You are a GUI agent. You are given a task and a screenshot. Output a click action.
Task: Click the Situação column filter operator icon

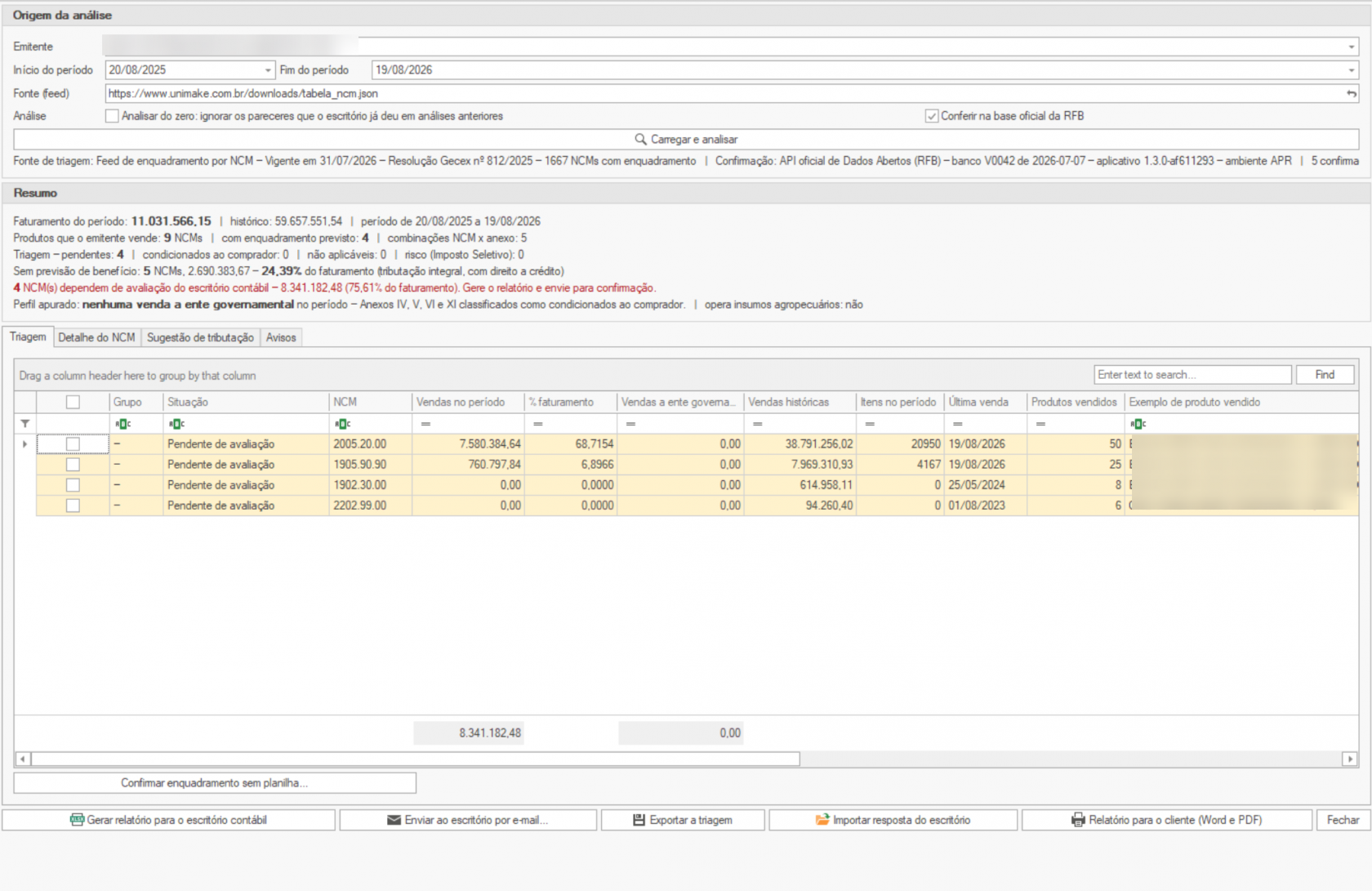tap(176, 424)
